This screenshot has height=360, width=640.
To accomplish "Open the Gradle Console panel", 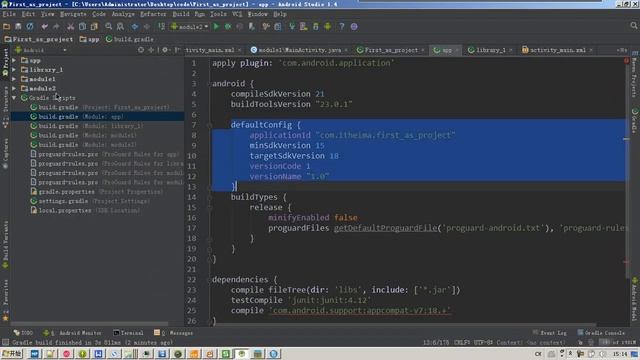I will [601, 333].
